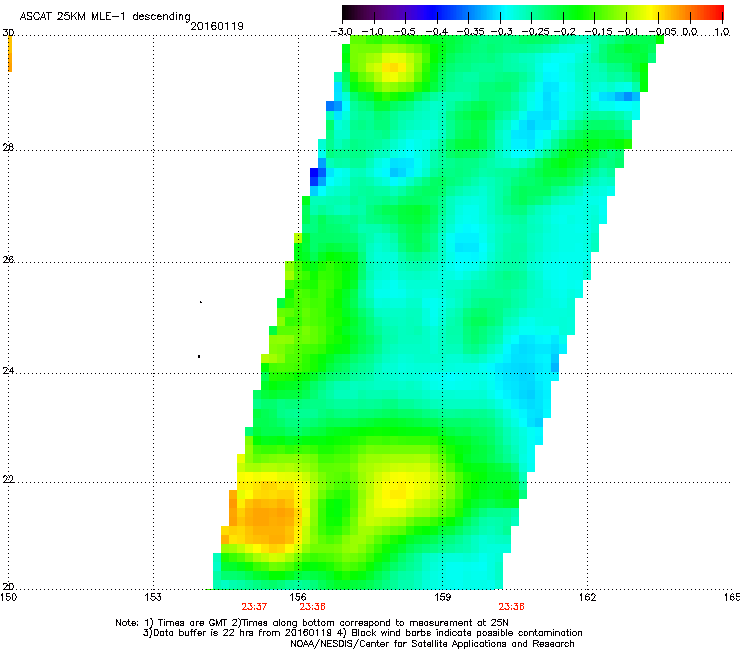Click the red time label "23:37"

pos(254,607)
